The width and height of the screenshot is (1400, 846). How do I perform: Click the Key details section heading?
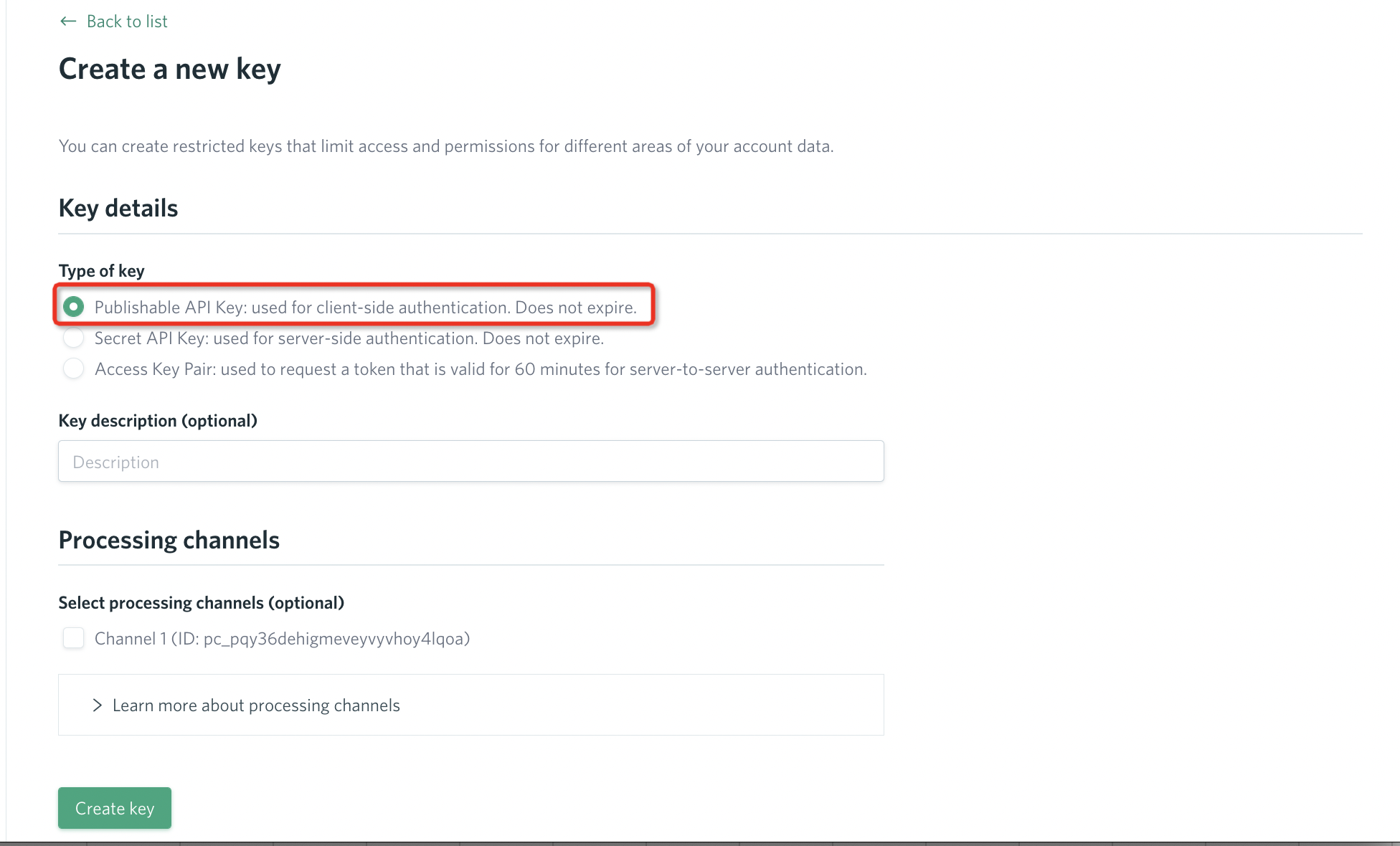tap(118, 208)
